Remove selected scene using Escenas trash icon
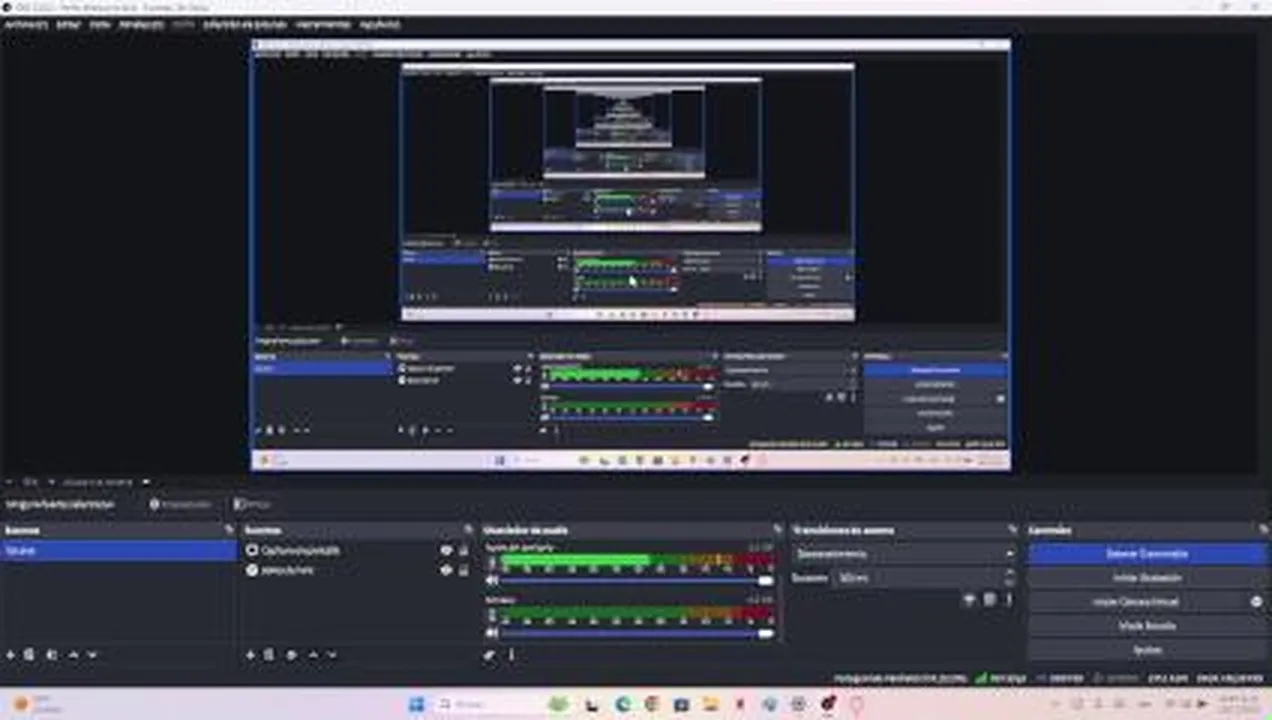The image size is (1272, 720). pyautogui.click(x=30, y=655)
